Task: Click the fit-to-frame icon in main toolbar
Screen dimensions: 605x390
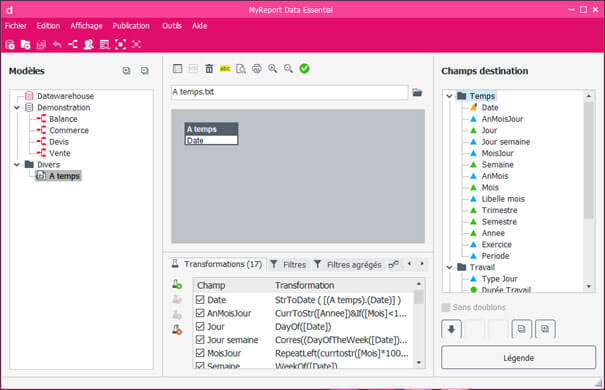Action: (120, 45)
